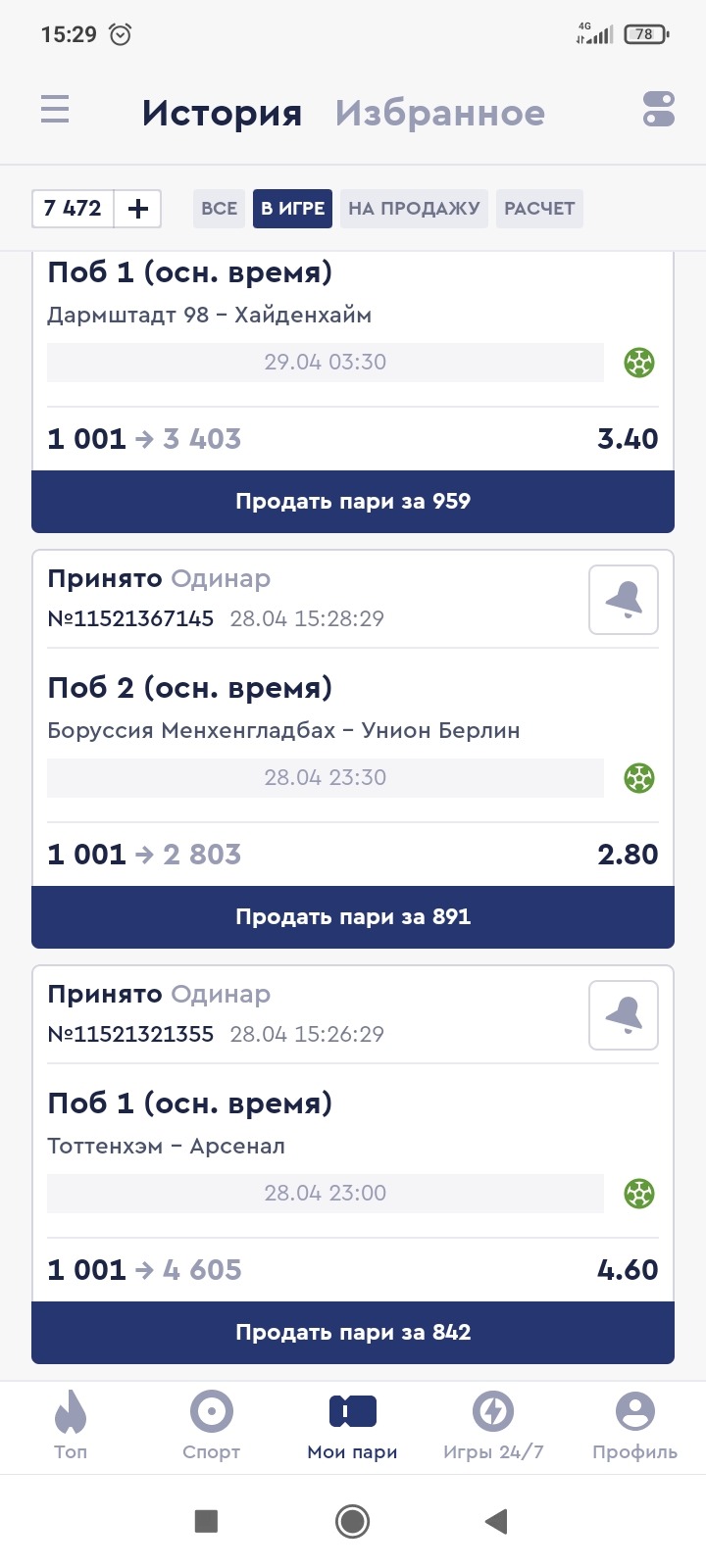The image size is (706, 1568).
Task: Open the hamburger menu
Action: [55, 109]
